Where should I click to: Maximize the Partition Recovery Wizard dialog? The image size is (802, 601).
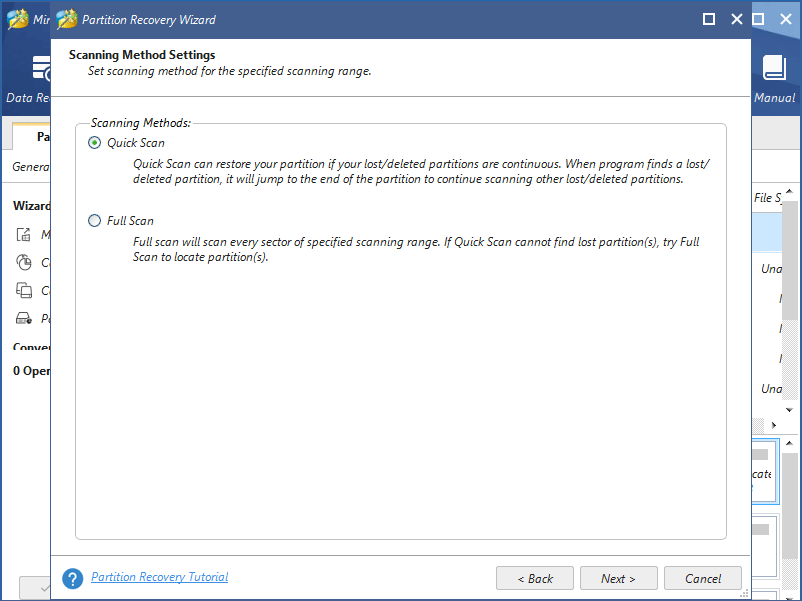[x=709, y=19]
